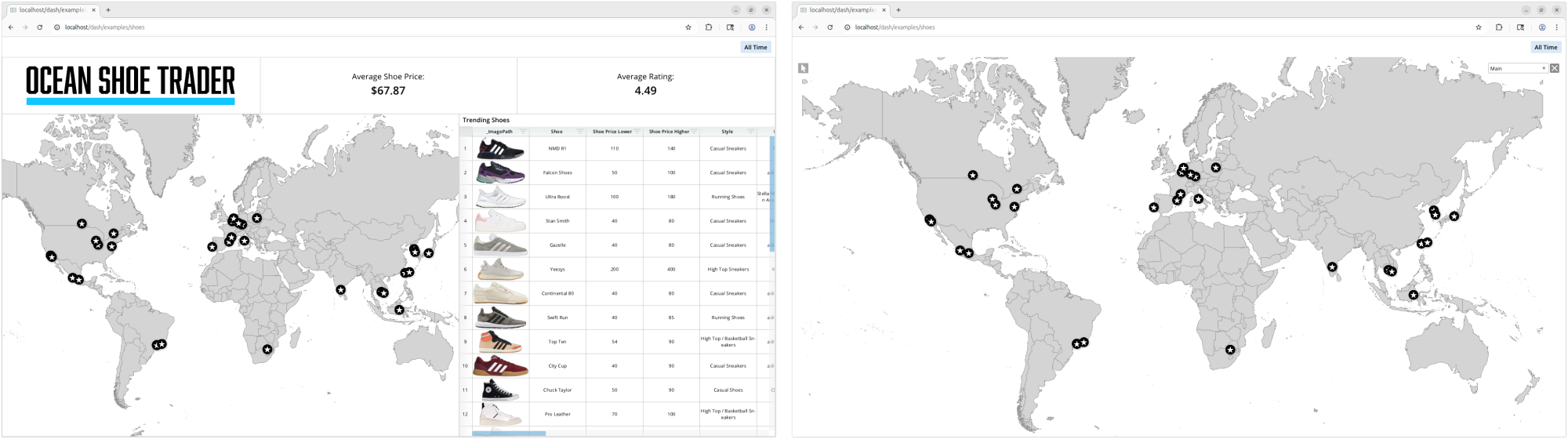The width and height of the screenshot is (1568, 439).
Task: Open extensions puzzle icon in left window
Action: click(x=709, y=27)
